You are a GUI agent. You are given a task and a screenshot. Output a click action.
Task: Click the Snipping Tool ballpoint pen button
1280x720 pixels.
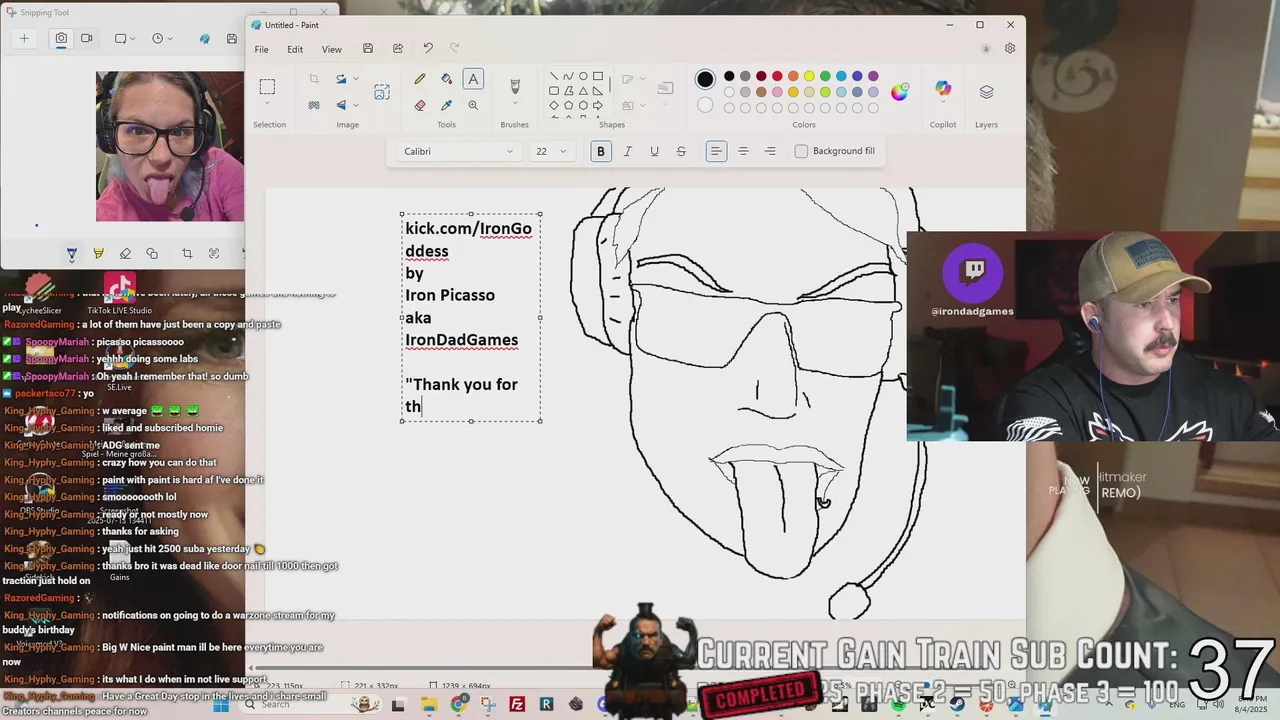click(x=71, y=254)
